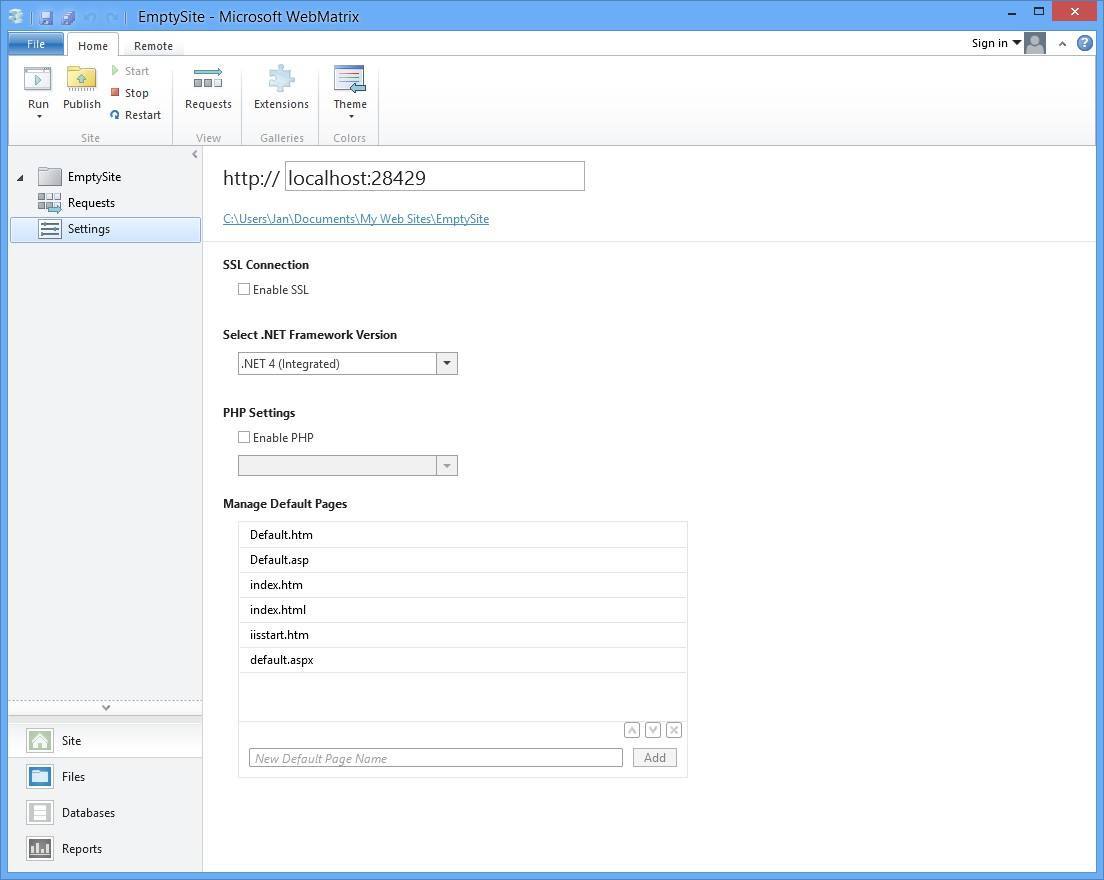This screenshot has height=880, width=1104.
Task: Open the File menu
Action: (x=36, y=44)
